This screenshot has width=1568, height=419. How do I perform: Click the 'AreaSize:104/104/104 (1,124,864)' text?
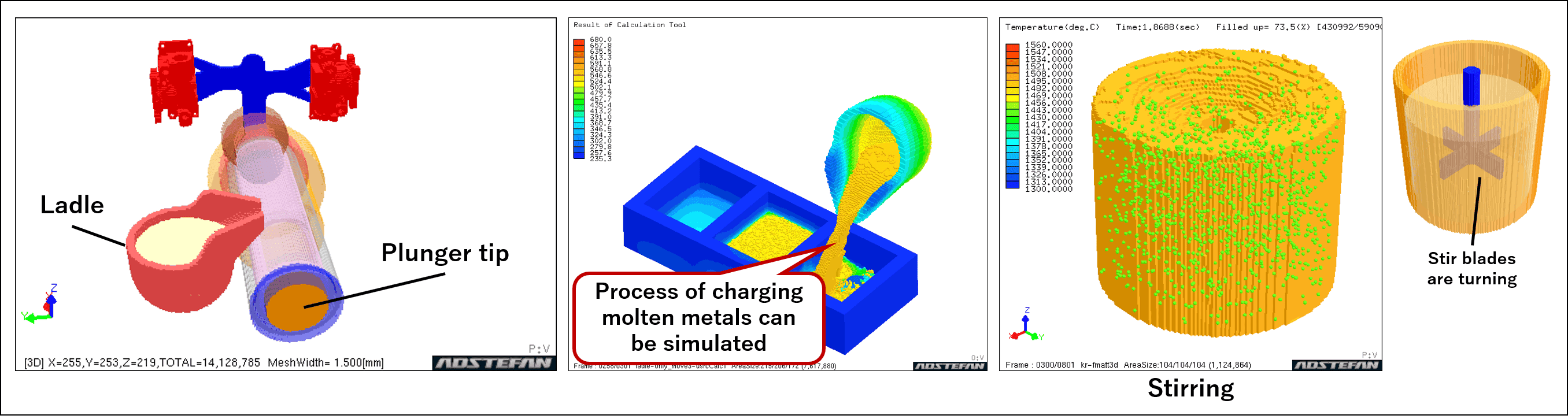pyautogui.click(x=1187, y=365)
